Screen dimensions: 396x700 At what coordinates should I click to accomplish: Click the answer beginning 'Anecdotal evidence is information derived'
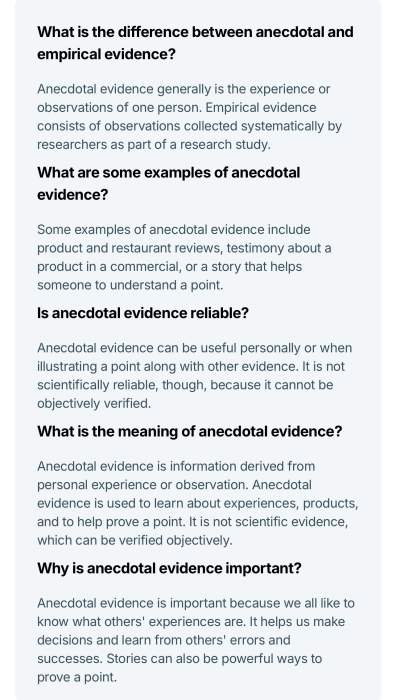click(x=197, y=503)
